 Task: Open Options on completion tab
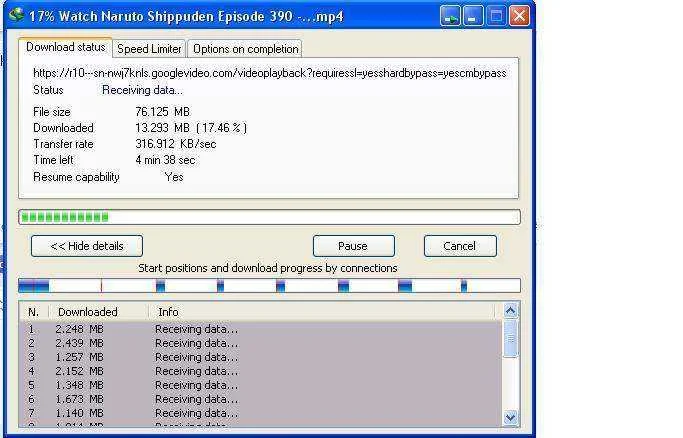(x=245, y=49)
